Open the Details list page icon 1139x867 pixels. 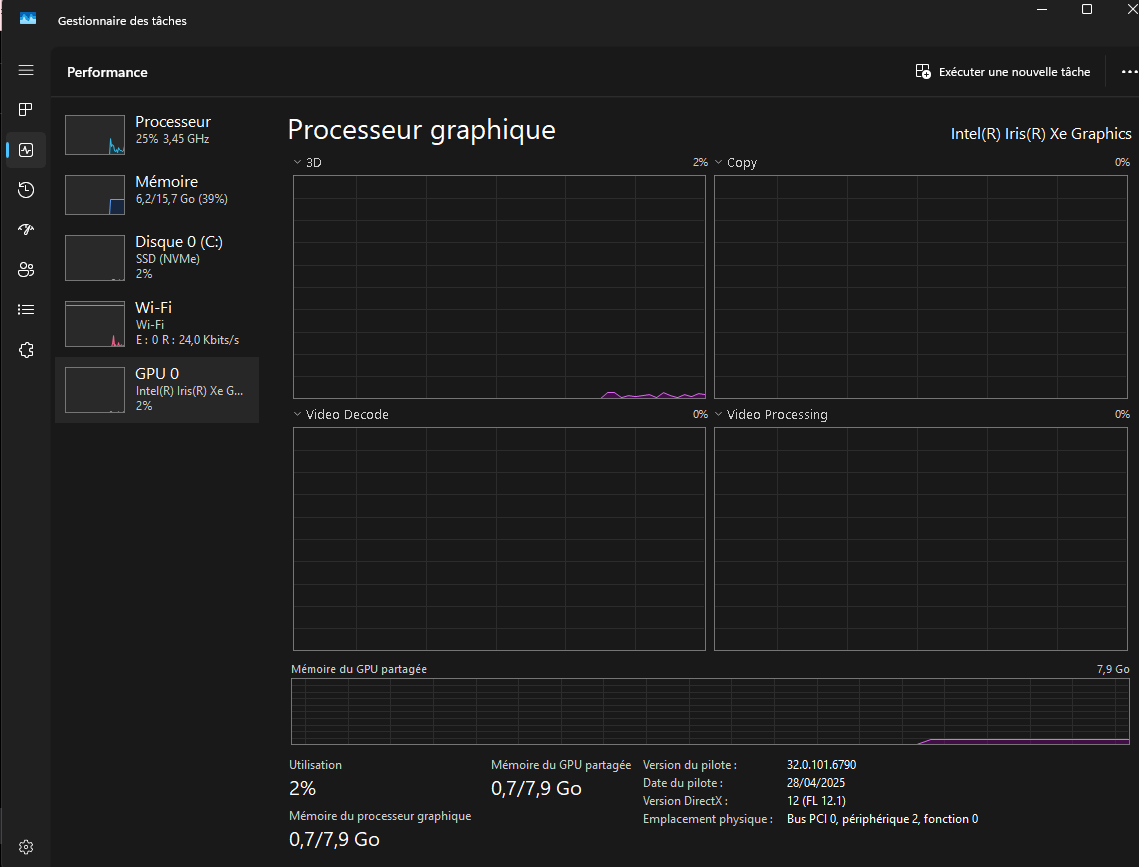click(26, 310)
